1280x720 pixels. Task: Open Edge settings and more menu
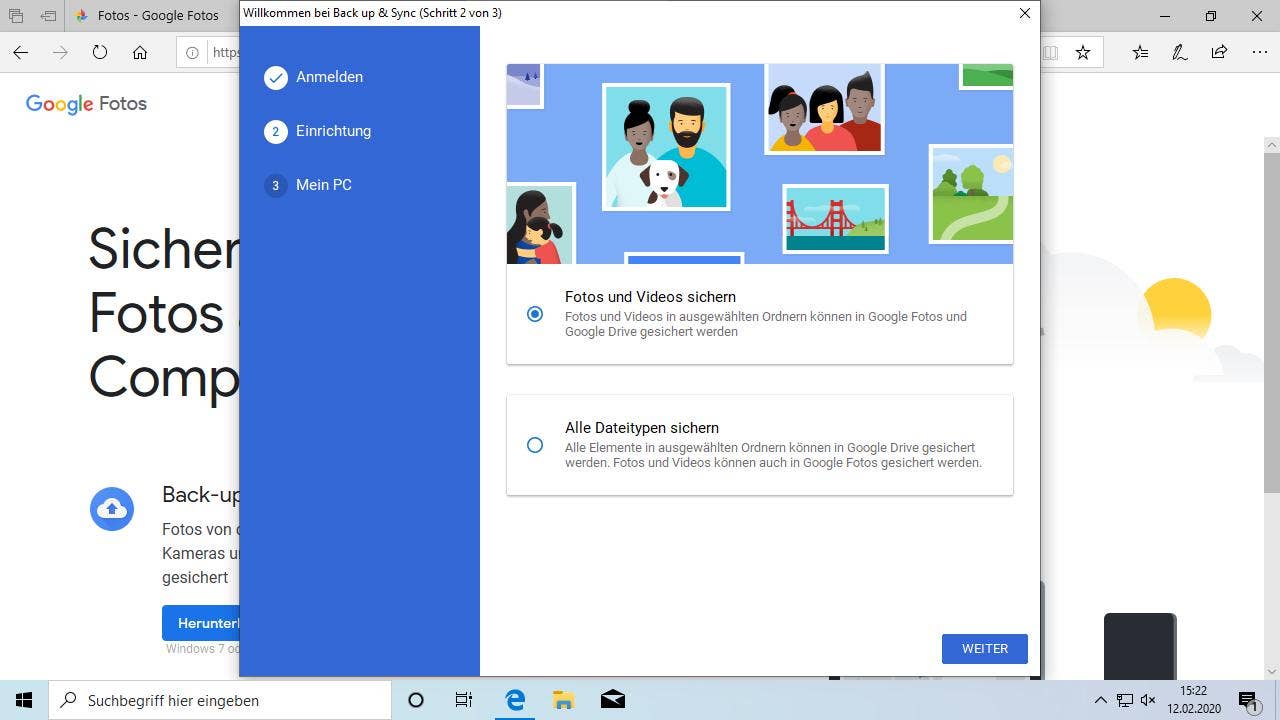point(1259,53)
